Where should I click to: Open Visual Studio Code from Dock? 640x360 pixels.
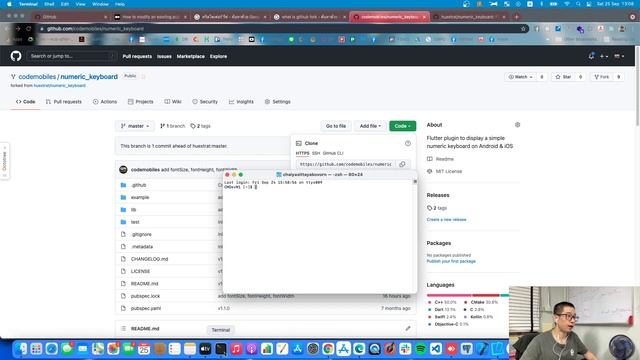436,349
